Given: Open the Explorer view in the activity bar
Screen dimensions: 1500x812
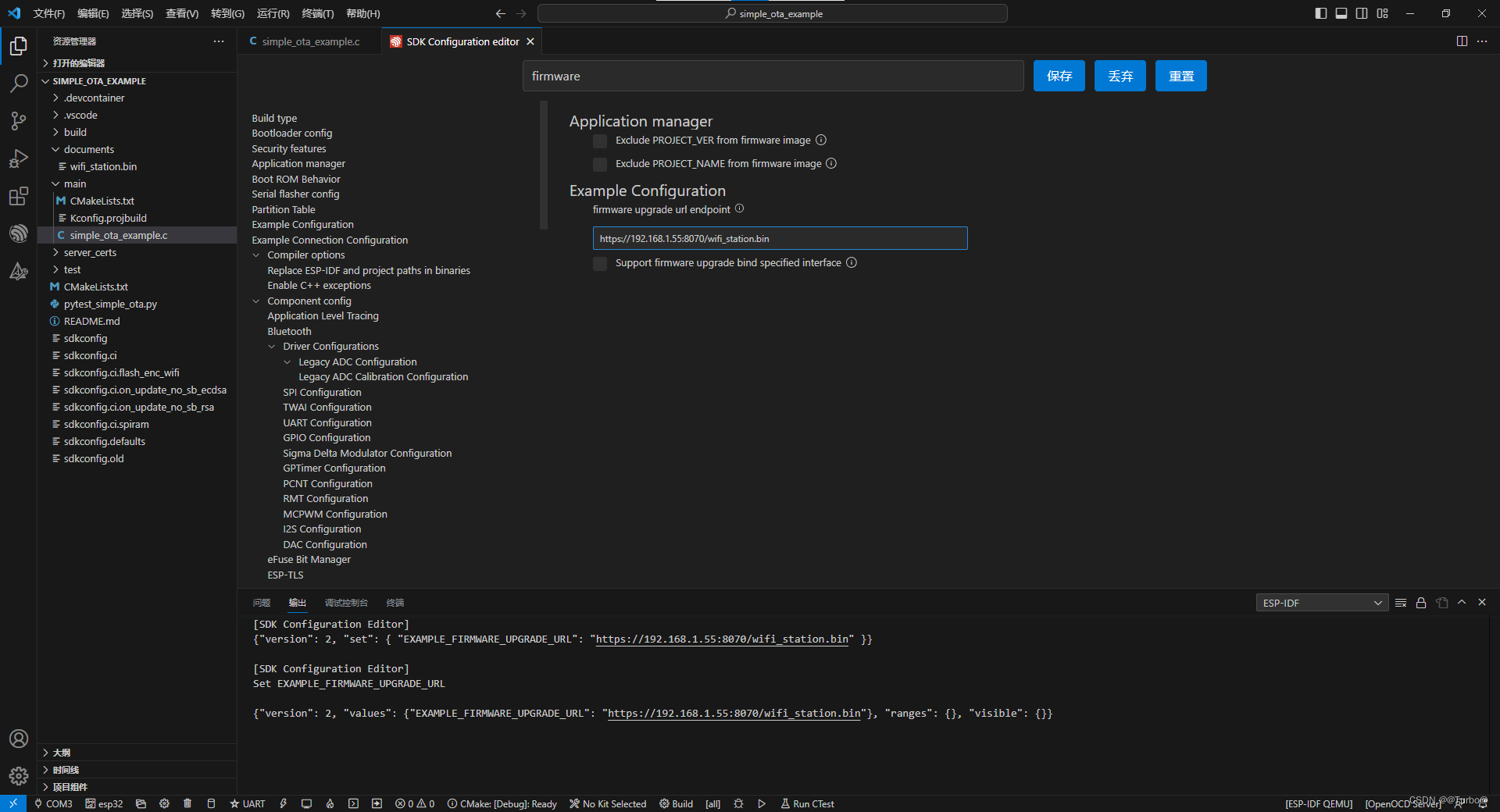Looking at the screenshot, I should 19,46.
